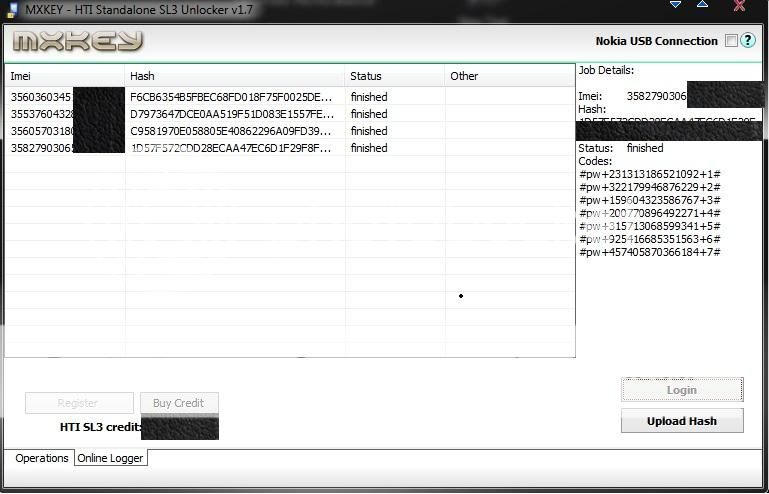Click code #pw+231313186521092+1#
The height and width of the screenshot is (494, 769).
(650, 174)
